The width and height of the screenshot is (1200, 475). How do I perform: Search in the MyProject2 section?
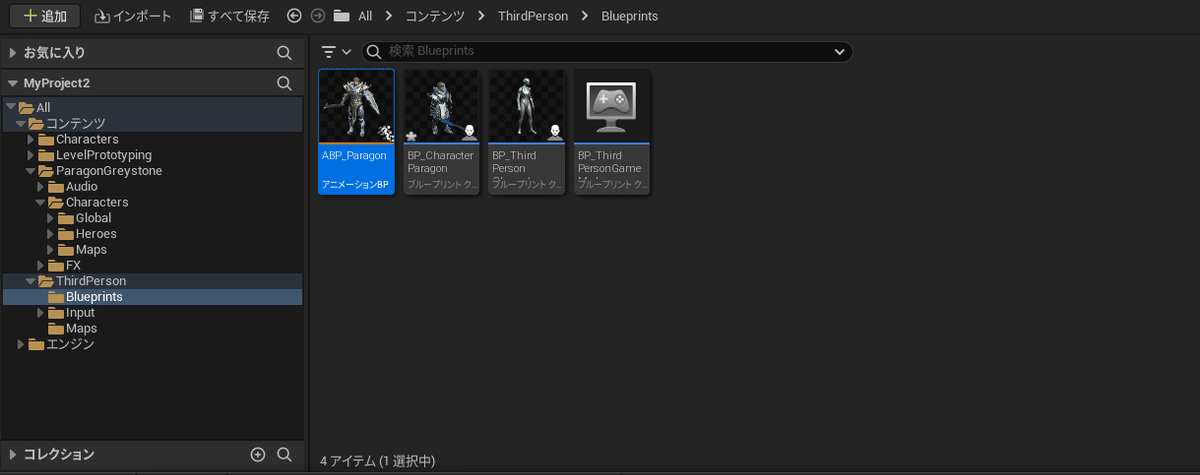[284, 84]
